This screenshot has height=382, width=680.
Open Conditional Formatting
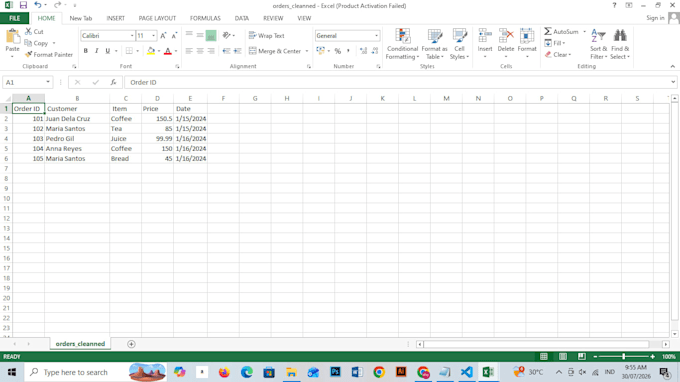[x=402, y=44]
